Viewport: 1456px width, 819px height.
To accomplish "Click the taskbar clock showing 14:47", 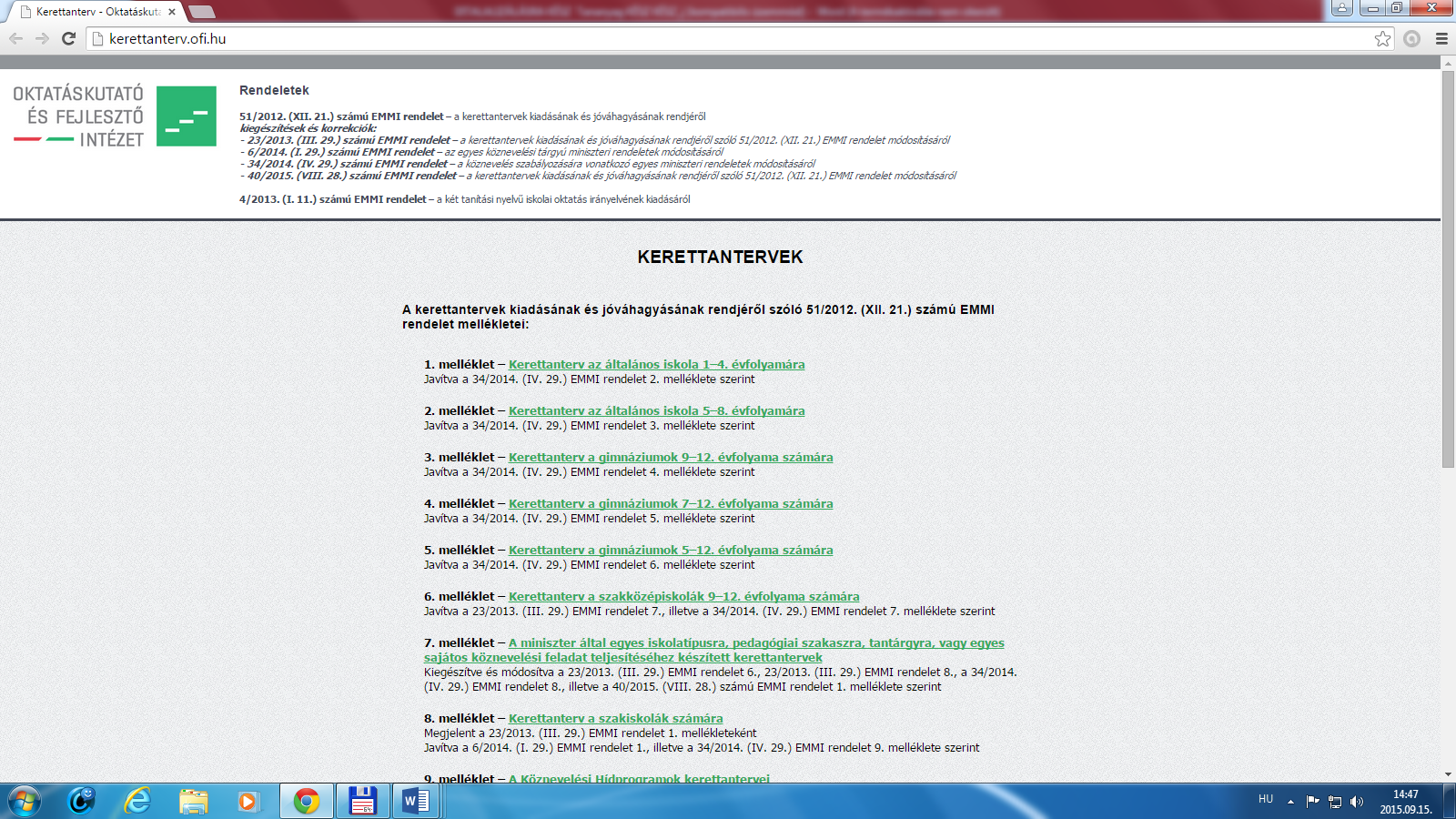I will coord(1406,802).
